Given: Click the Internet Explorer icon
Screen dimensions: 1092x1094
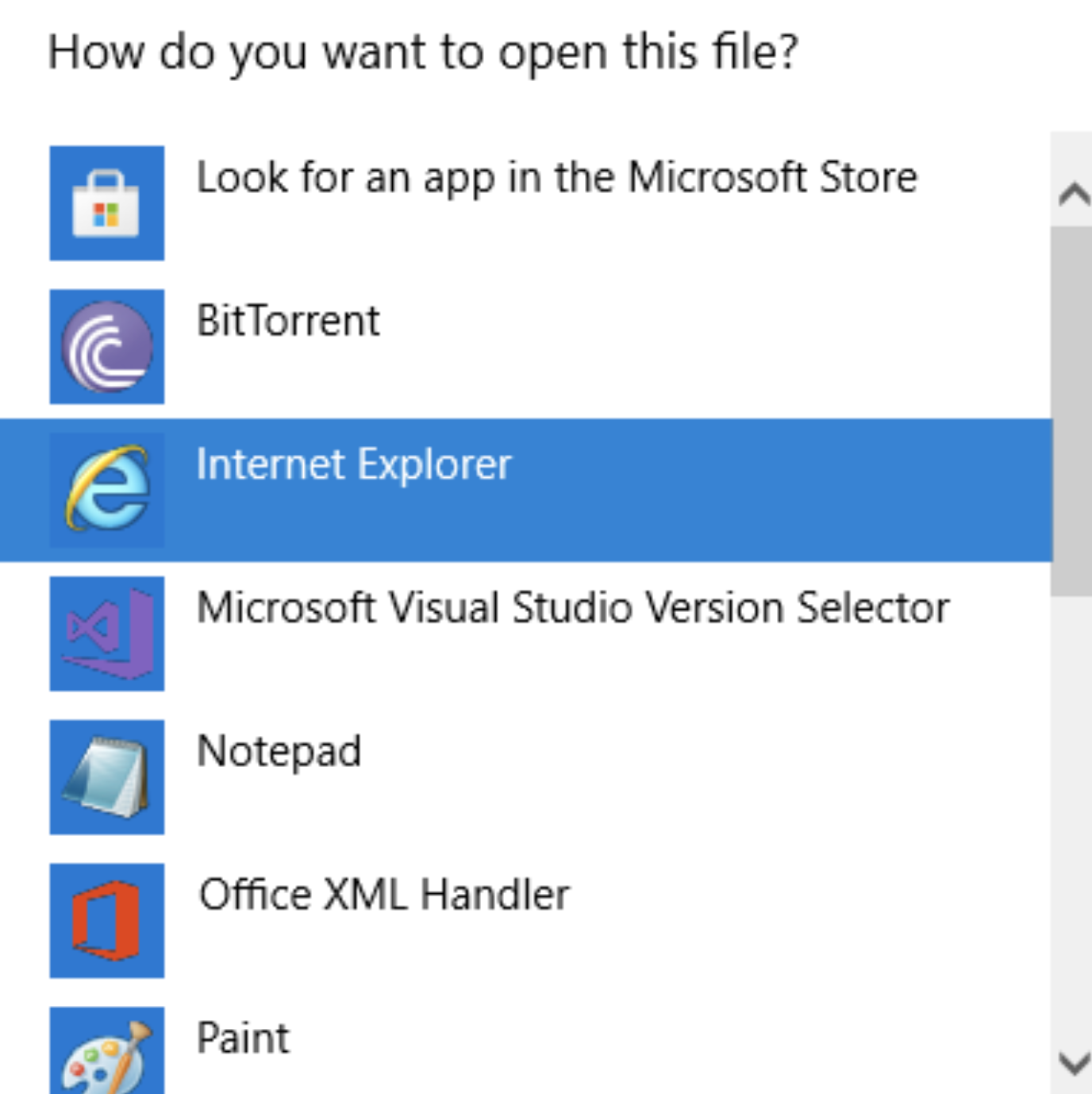Looking at the screenshot, I should (106, 491).
